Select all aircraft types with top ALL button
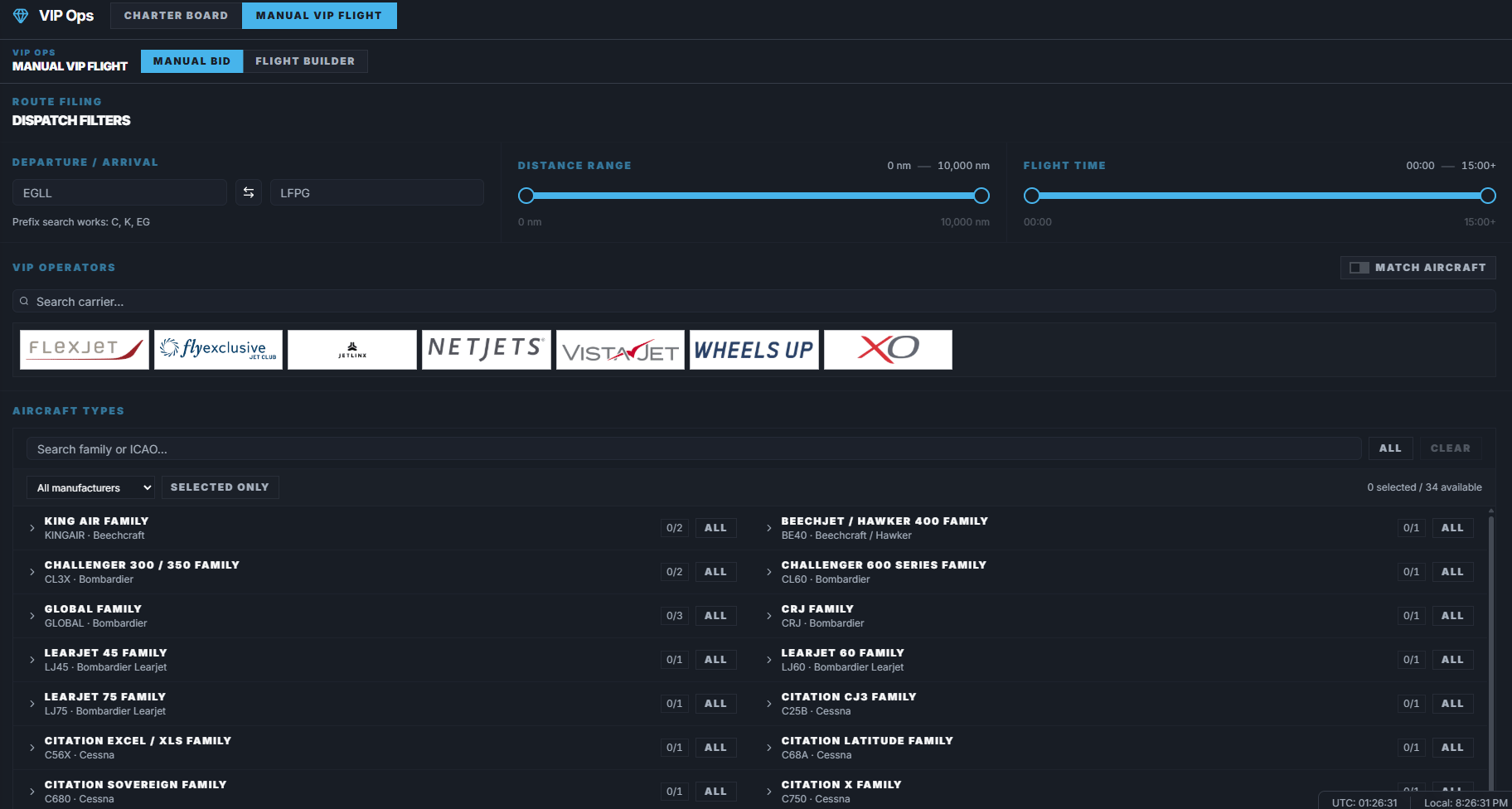The image size is (1512, 809). coord(1390,448)
